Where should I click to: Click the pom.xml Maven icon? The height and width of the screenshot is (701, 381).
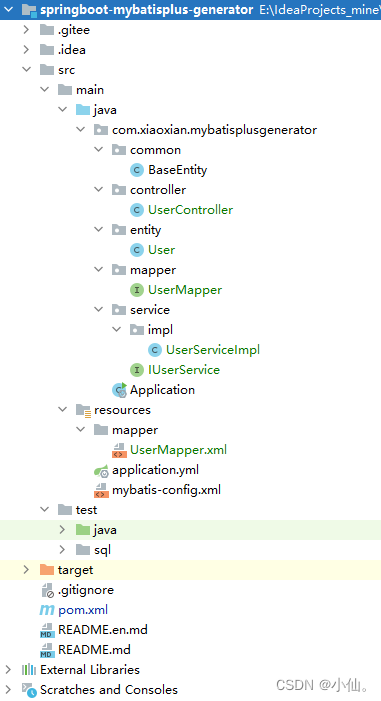click(x=47, y=610)
